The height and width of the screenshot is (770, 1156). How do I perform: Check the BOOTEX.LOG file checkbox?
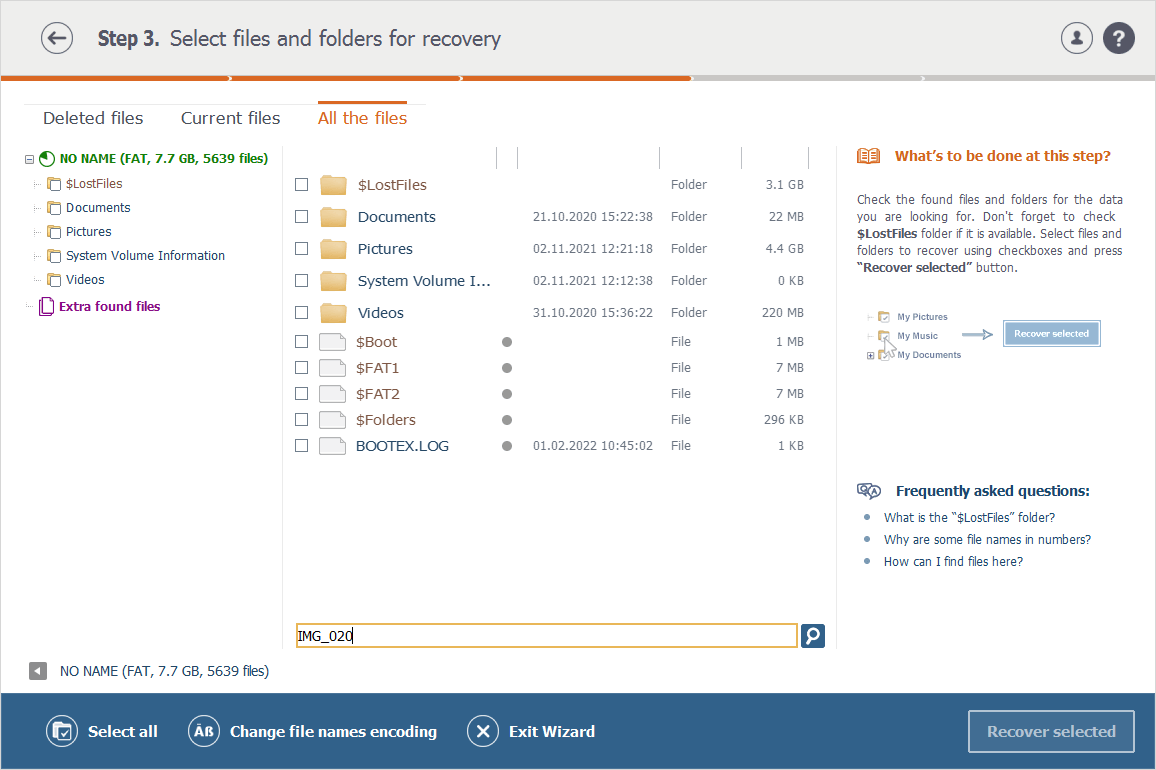point(302,445)
